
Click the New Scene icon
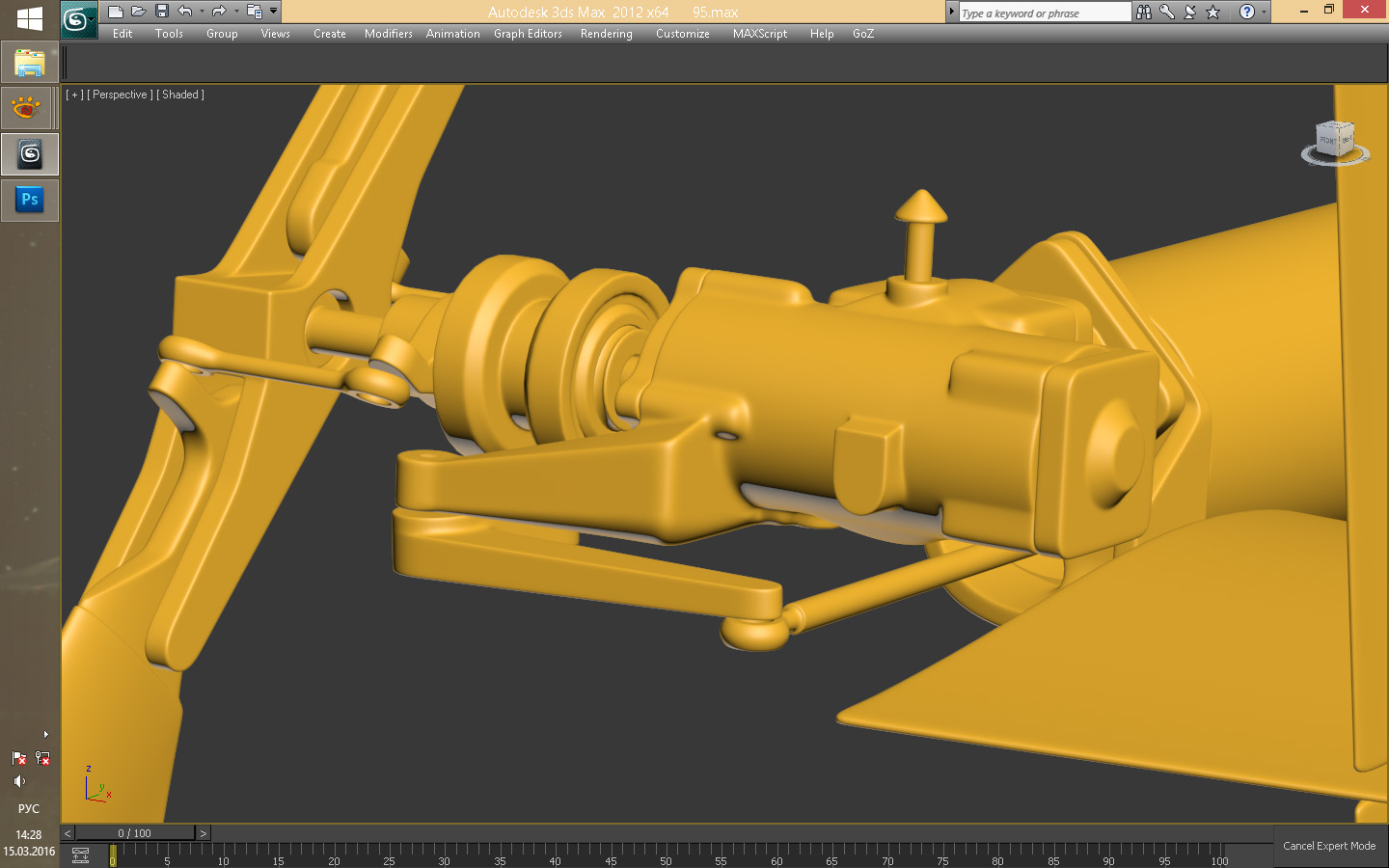coord(116,12)
